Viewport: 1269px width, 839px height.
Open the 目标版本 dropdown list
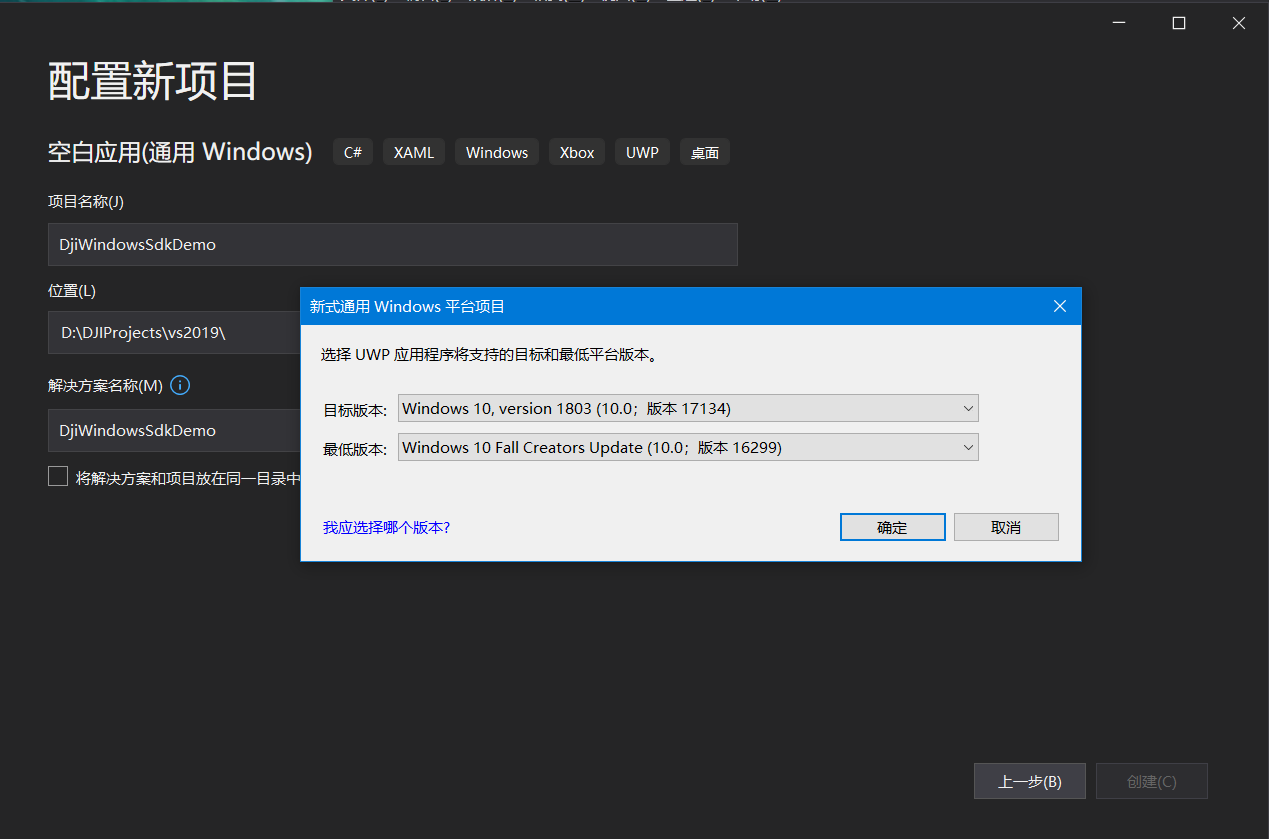click(688, 408)
